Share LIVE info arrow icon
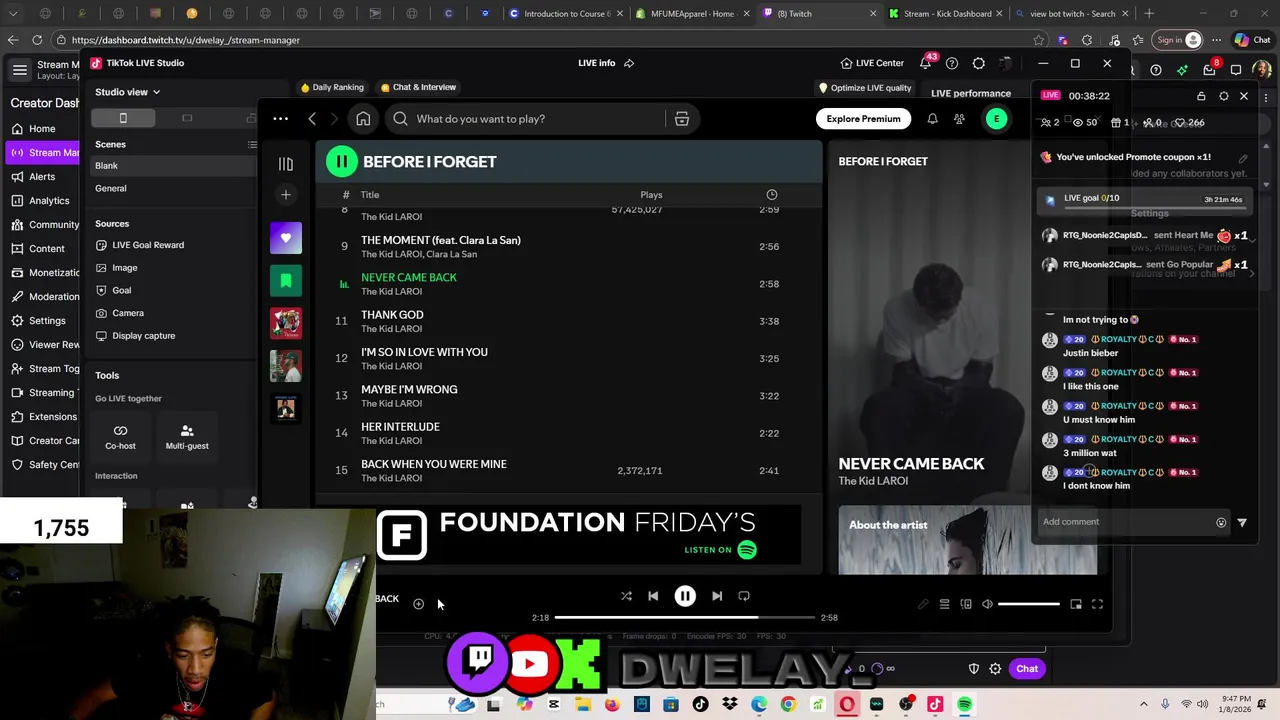Screen dimensions: 1280x720 pos(629,63)
